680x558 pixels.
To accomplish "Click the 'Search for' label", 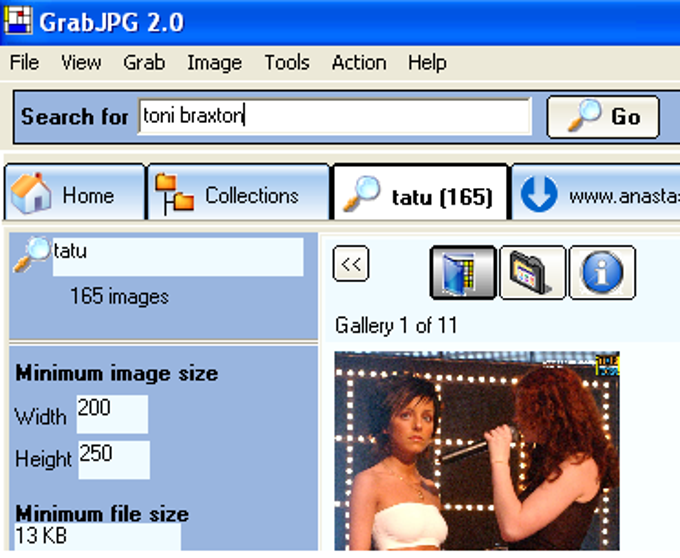I will pyautogui.click(x=75, y=117).
